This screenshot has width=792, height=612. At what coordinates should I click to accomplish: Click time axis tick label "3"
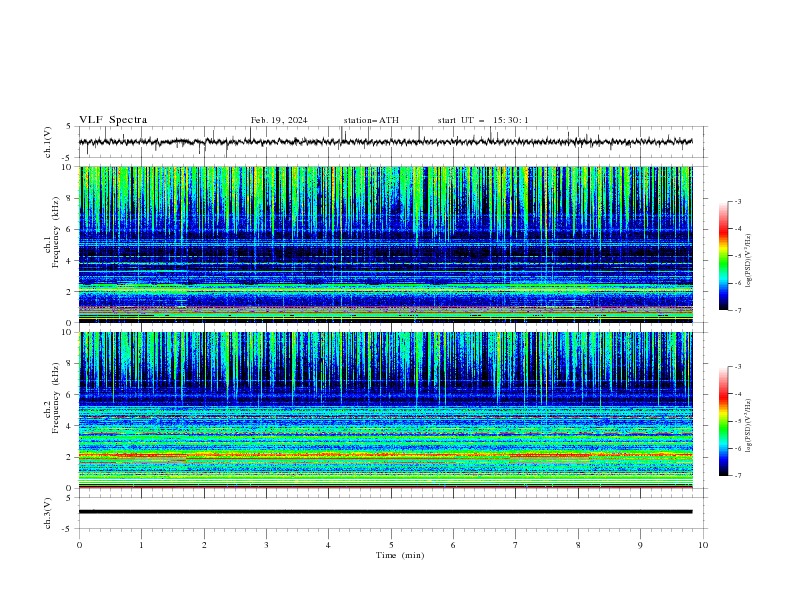pyautogui.click(x=266, y=545)
